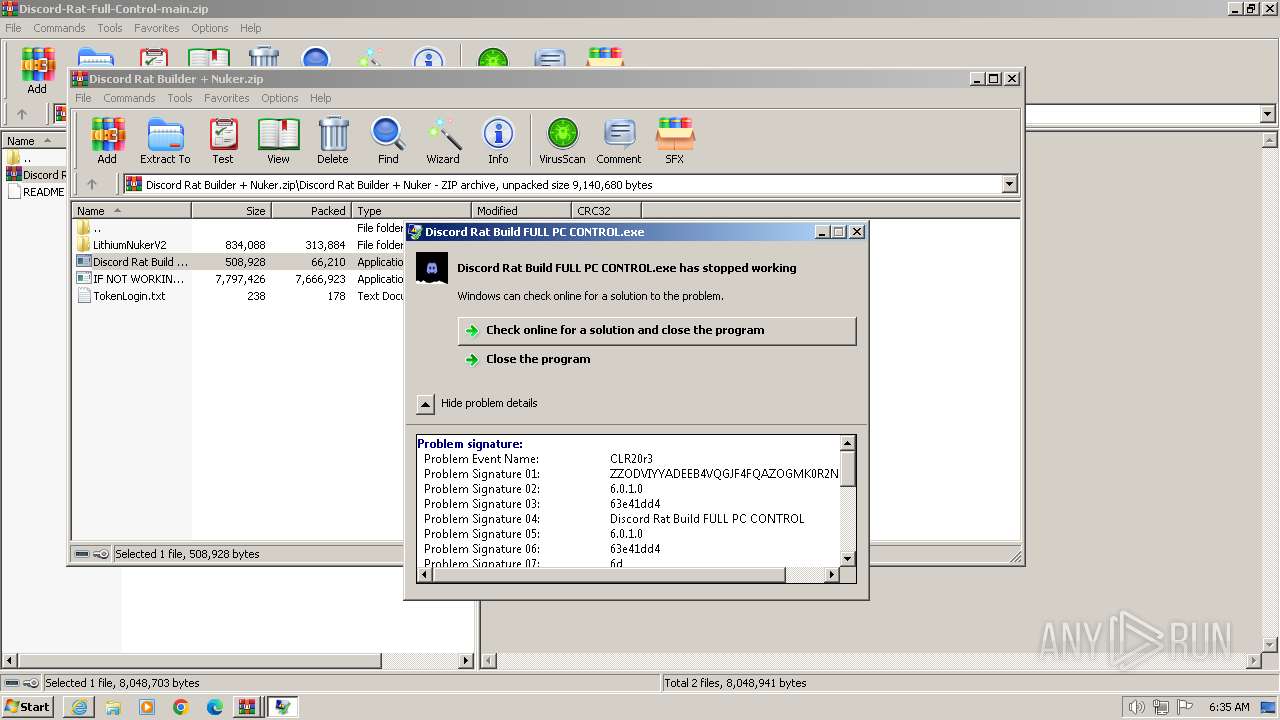Select LithiumNukerV2 folder

pyautogui.click(x=130, y=245)
